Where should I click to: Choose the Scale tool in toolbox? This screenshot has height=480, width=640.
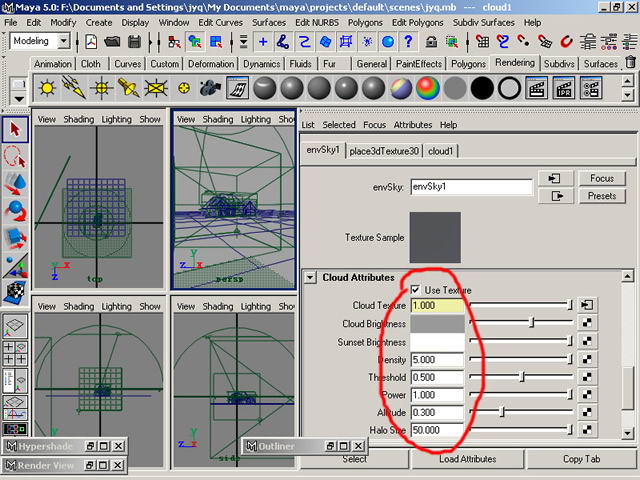[15, 238]
